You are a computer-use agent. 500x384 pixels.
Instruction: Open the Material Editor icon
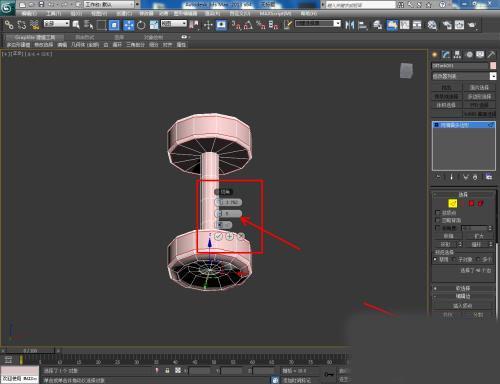[x=432, y=25]
